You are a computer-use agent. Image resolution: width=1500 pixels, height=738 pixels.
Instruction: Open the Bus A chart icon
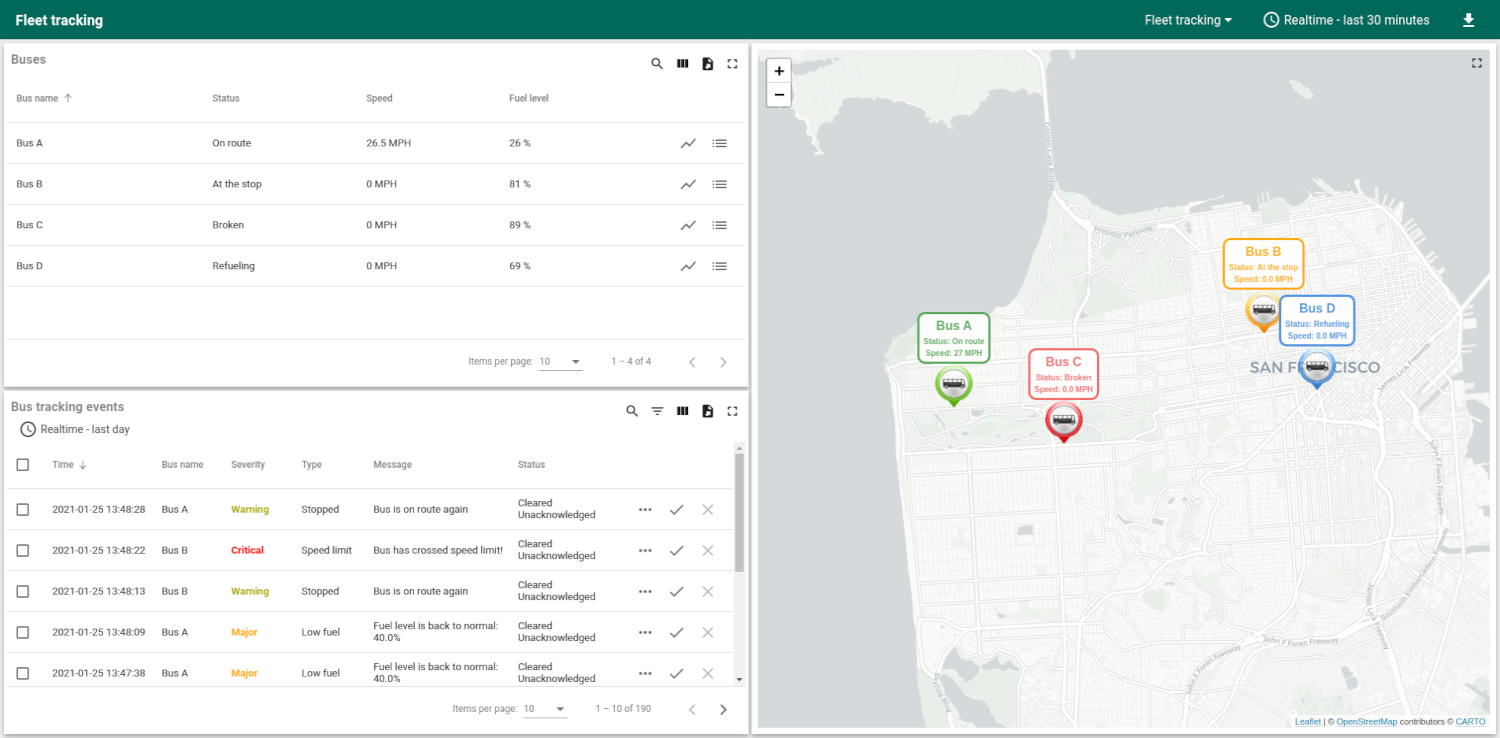[688, 143]
